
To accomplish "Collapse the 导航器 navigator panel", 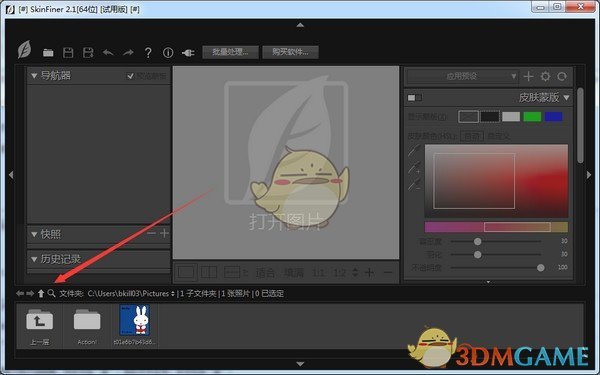I will 34,76.
